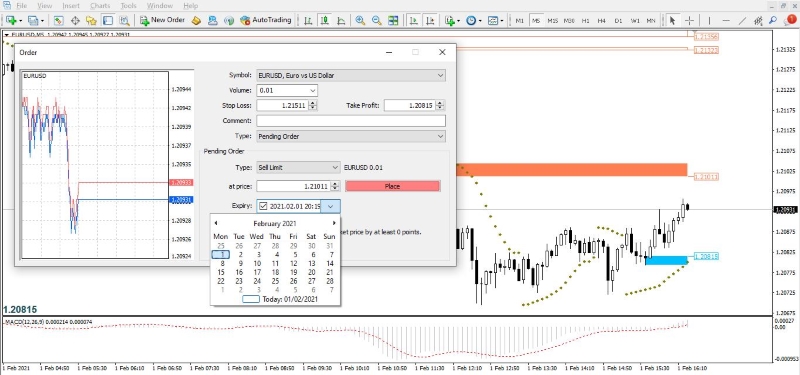Screen dimensions: 800x375
Task: Open the chart templates icon
Action: (492, 20)
